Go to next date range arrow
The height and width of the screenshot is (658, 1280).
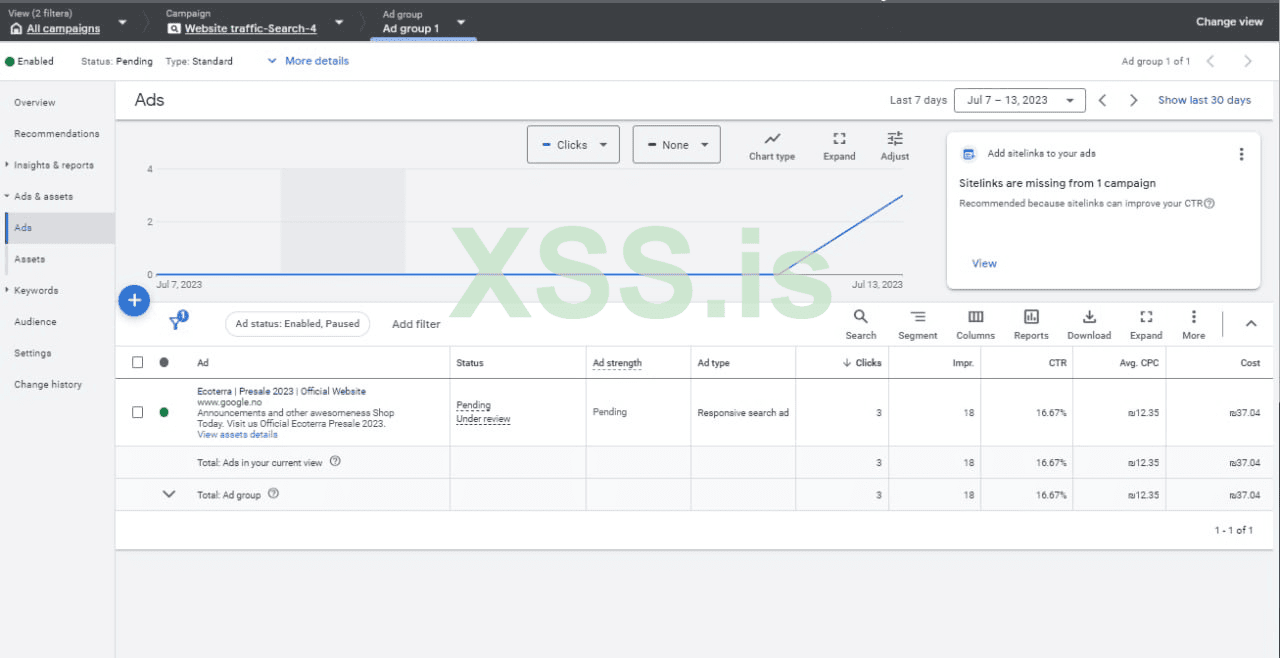coord(1133,100)
